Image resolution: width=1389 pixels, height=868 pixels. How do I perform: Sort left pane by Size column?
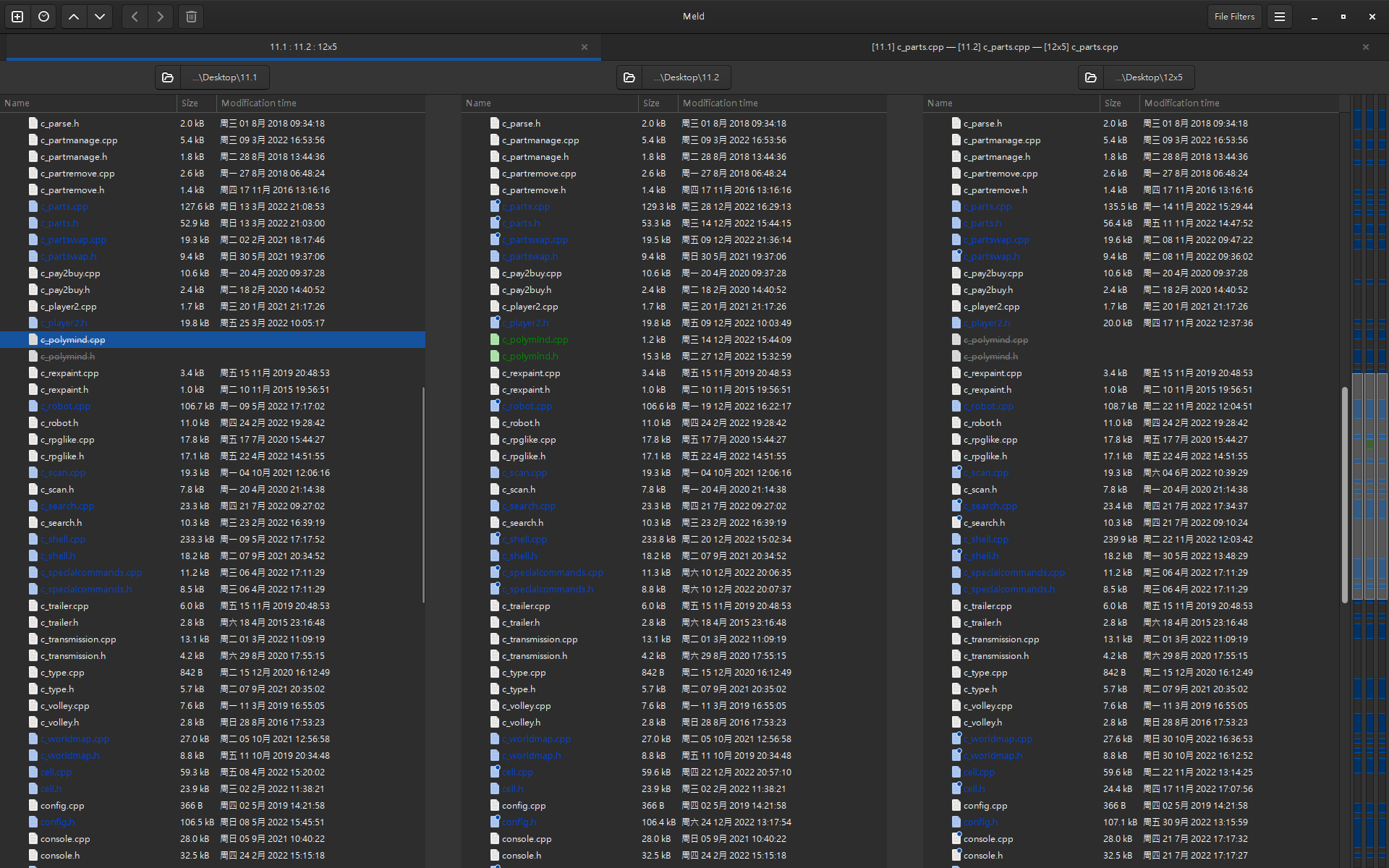197,103
